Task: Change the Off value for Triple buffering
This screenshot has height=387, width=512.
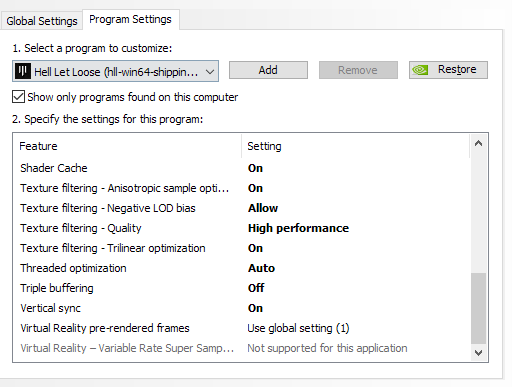Action: [x=256, y=288]
